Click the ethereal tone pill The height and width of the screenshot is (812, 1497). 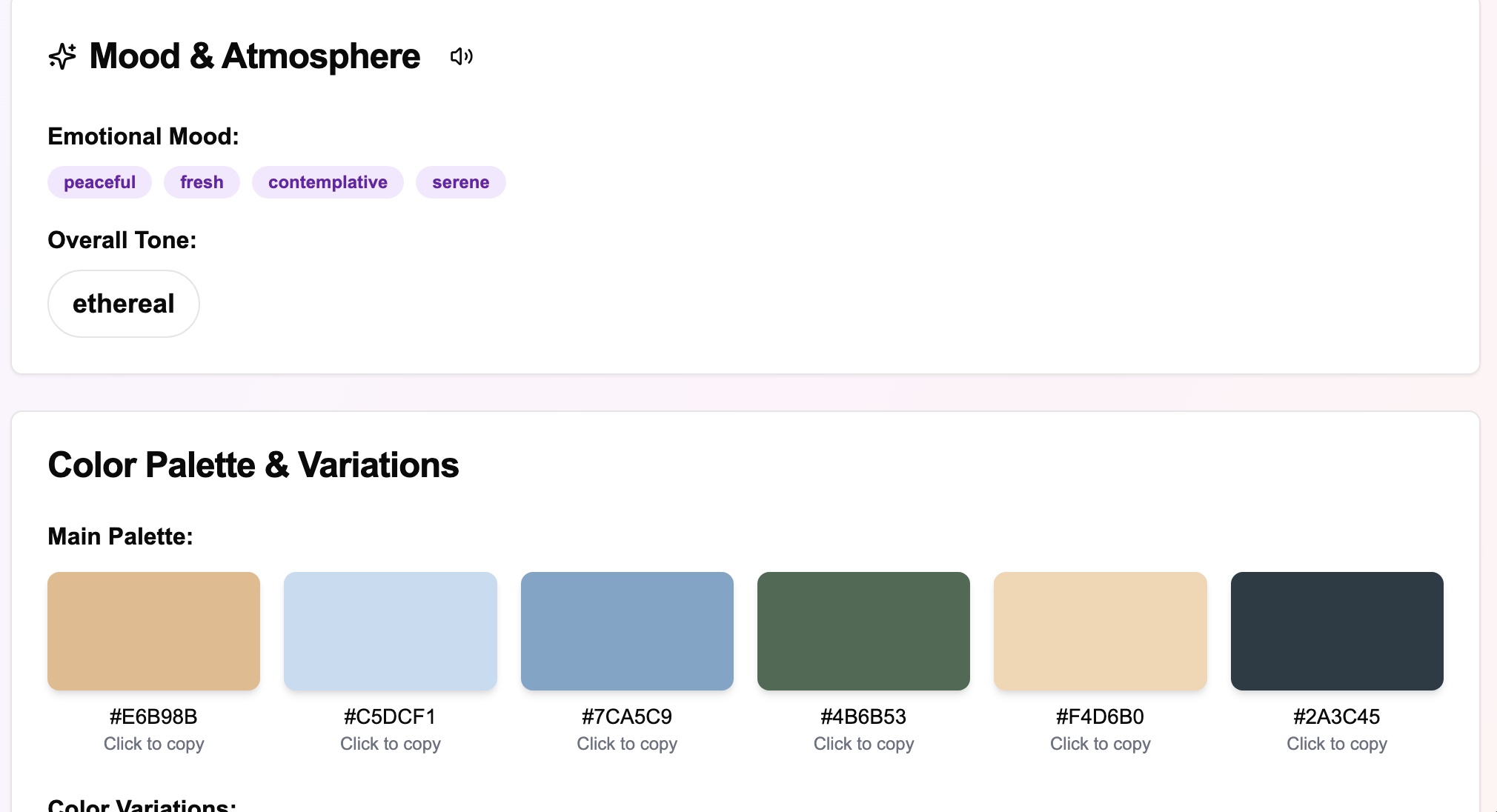click(x=124, y=304)
